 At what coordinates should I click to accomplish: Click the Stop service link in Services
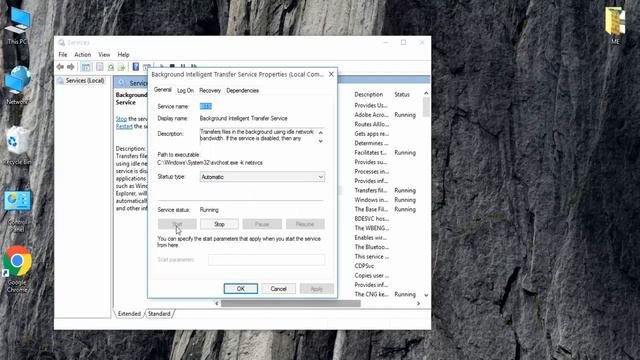coord(121,119)
